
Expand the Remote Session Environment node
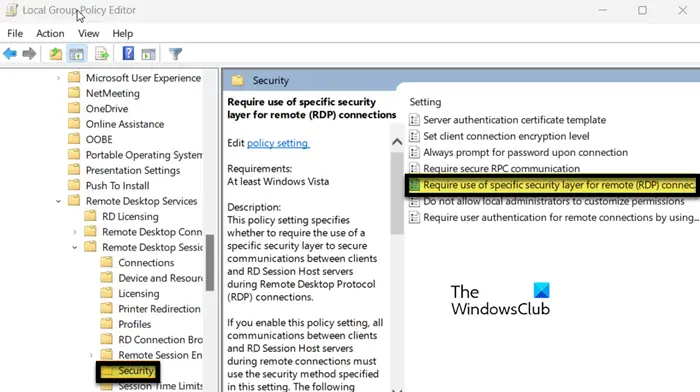pos(91,355)
